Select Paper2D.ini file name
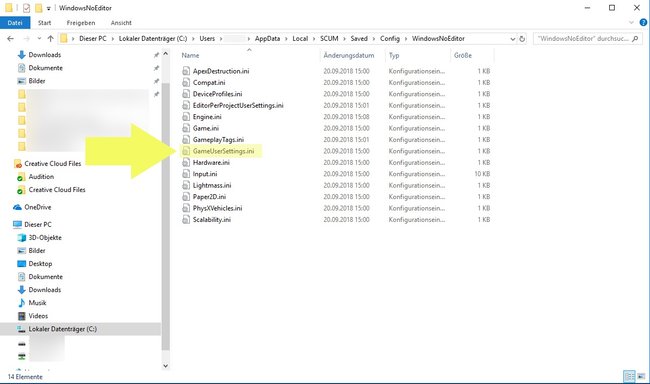Image resolution: width=650 pixels, height=384 pixels. pyautogui.click(x=209, y=197)
